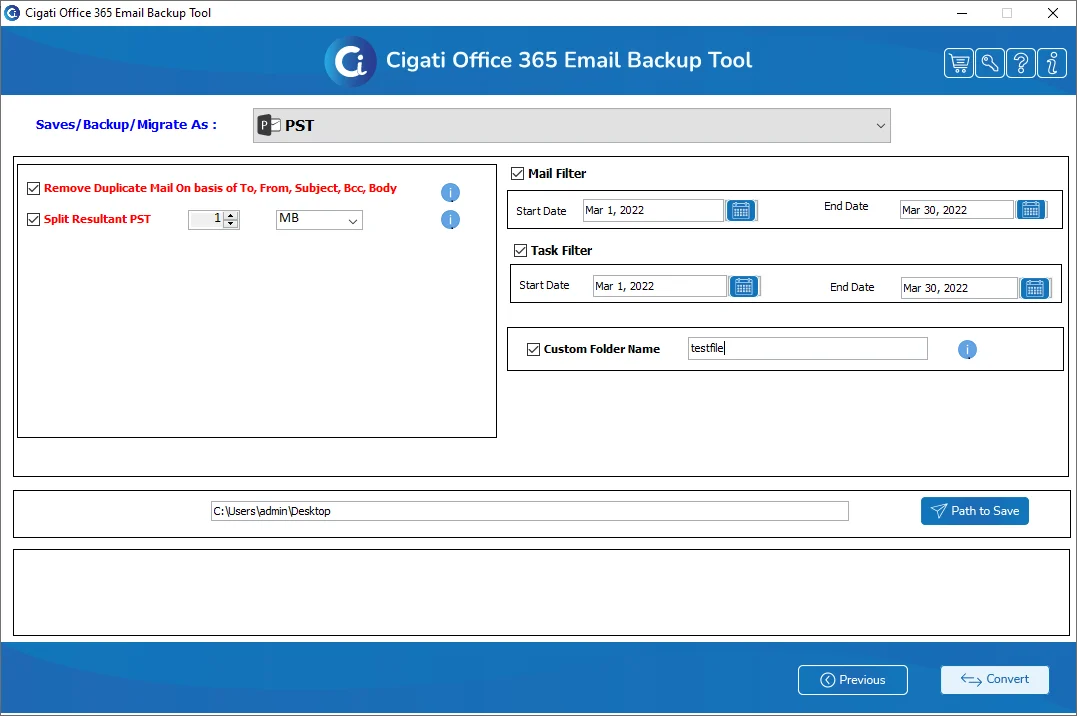Open the about info icon in header

(x=1052, y=63)
